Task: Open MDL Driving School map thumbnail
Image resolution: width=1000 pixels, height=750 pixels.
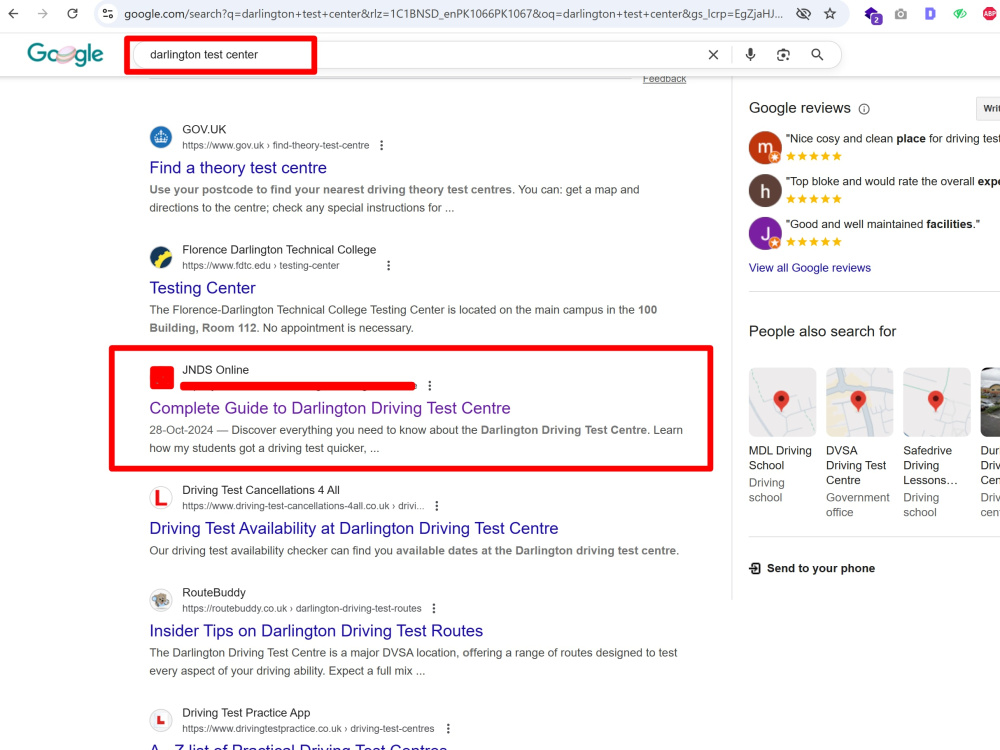Action: (x=782, y=402)
